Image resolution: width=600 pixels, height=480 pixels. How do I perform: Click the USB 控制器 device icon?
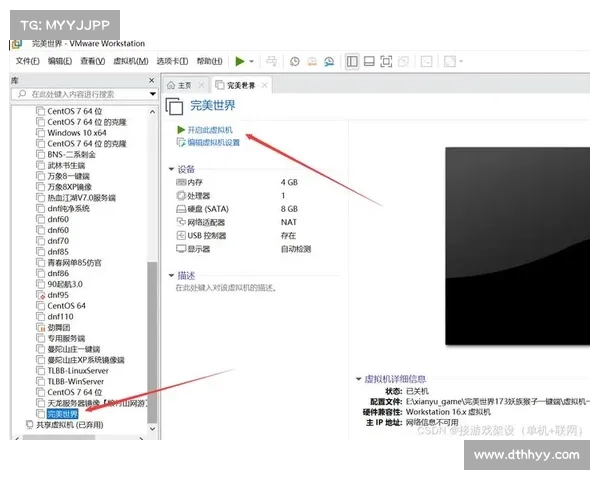pyautogui.click(x=181, y=235)
